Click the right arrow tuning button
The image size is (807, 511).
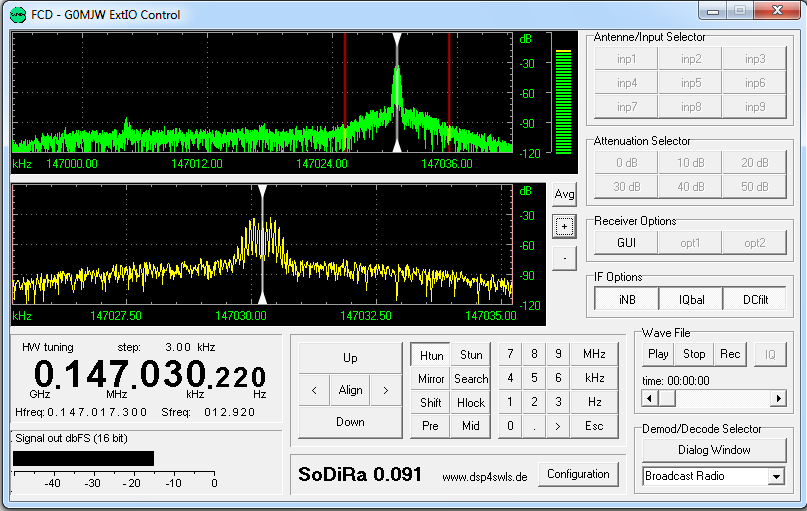386,390
